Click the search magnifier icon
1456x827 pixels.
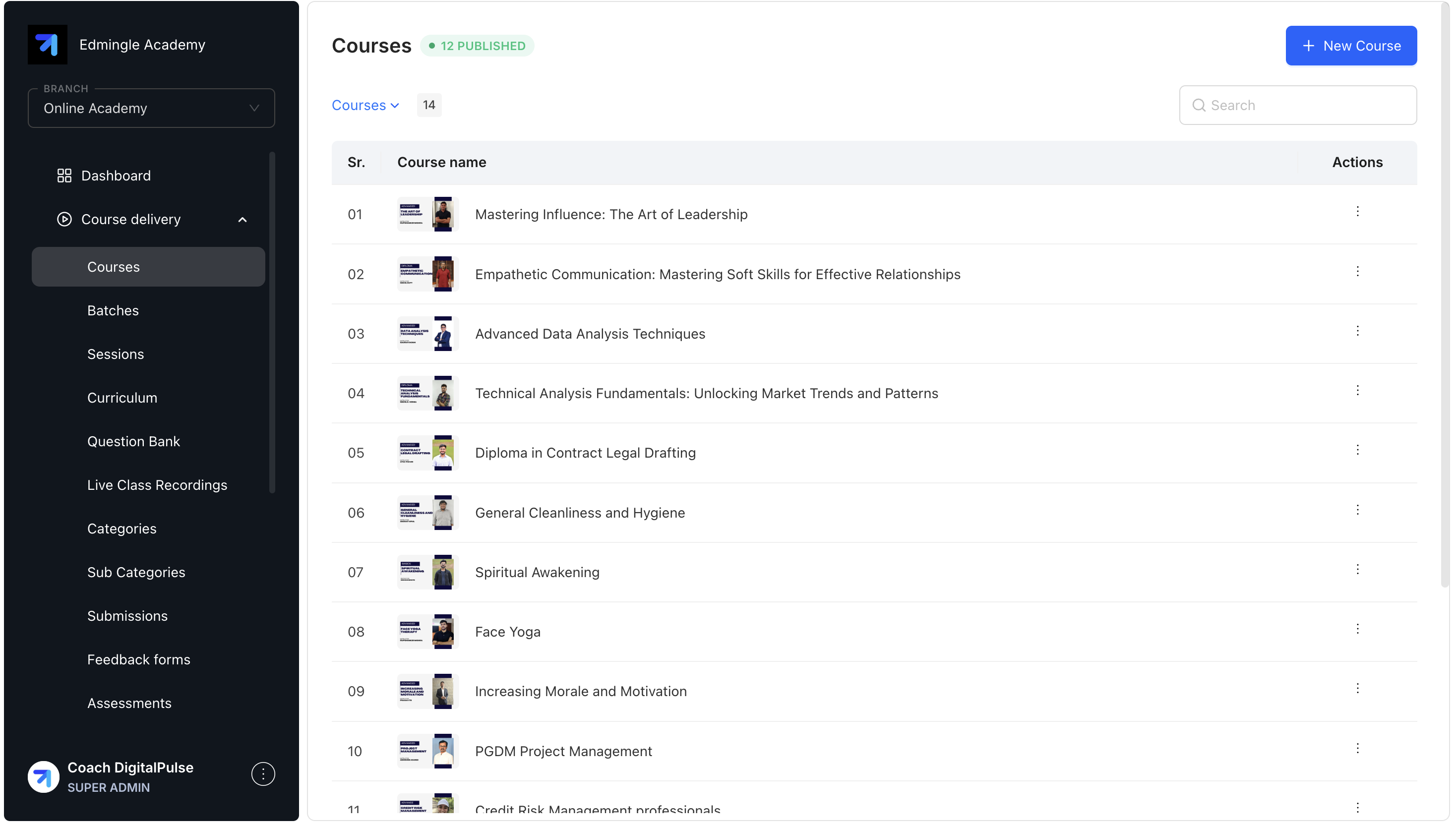(x=1199, y=105)
